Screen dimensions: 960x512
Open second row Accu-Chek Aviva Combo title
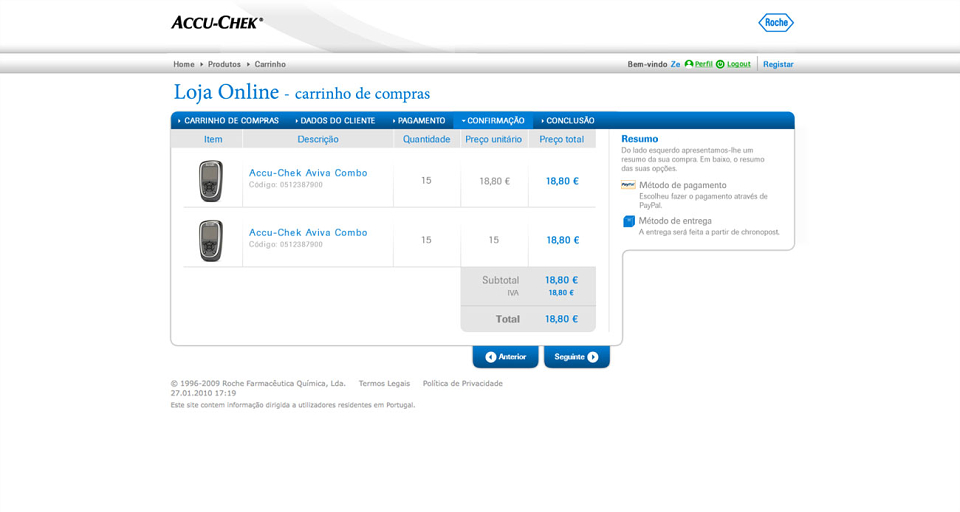click(308, 232)
